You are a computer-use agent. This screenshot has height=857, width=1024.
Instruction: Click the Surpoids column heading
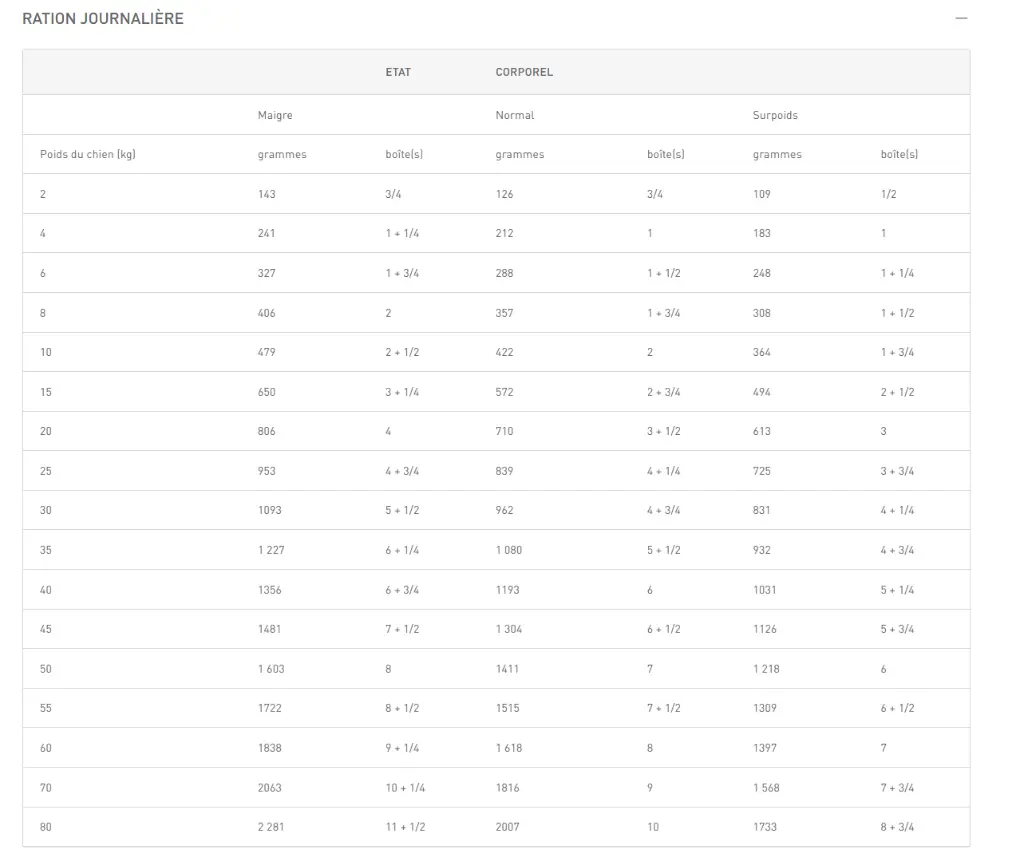[x=775, y=115]
